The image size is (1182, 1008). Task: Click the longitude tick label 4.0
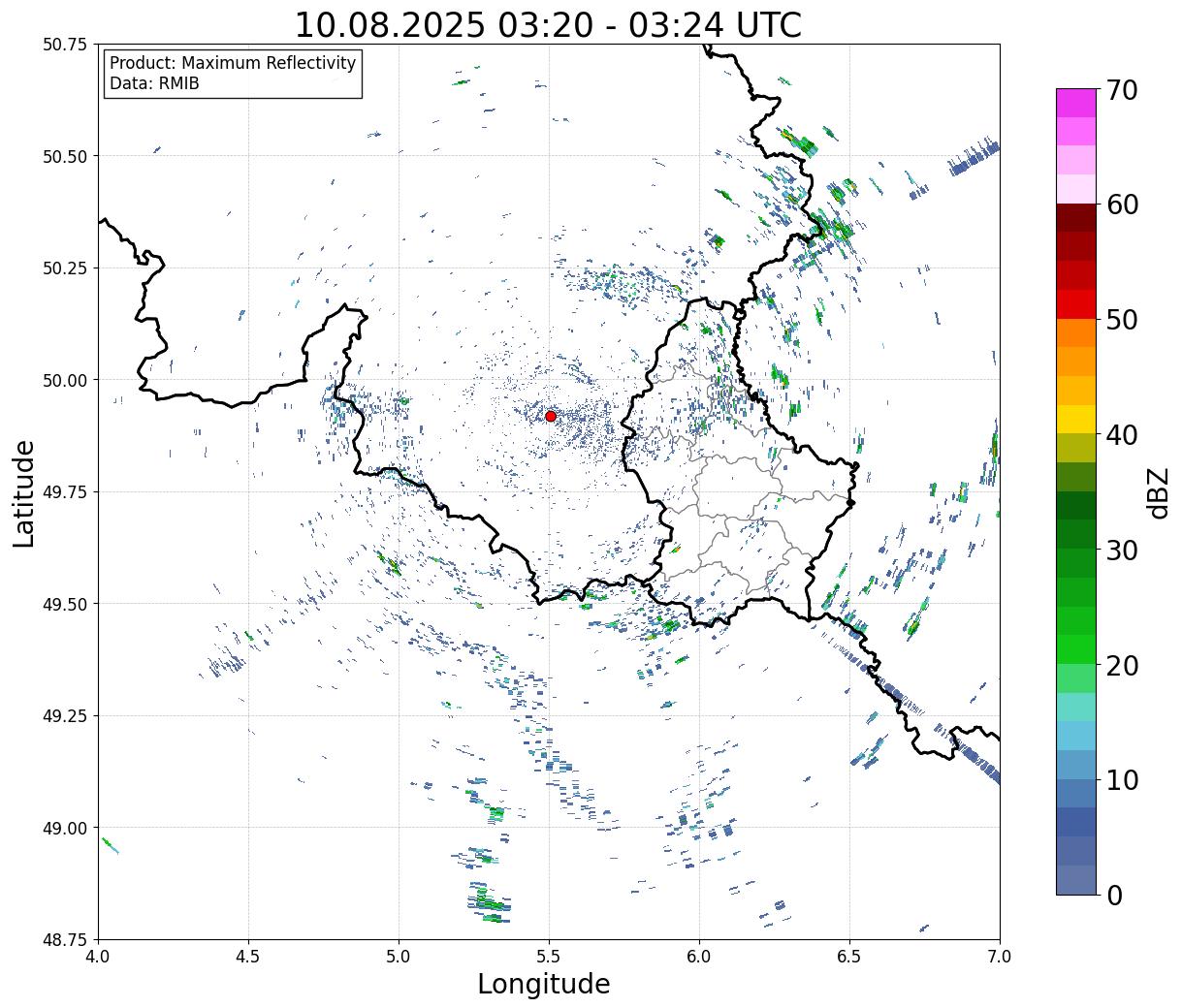(x=98, y=957)
